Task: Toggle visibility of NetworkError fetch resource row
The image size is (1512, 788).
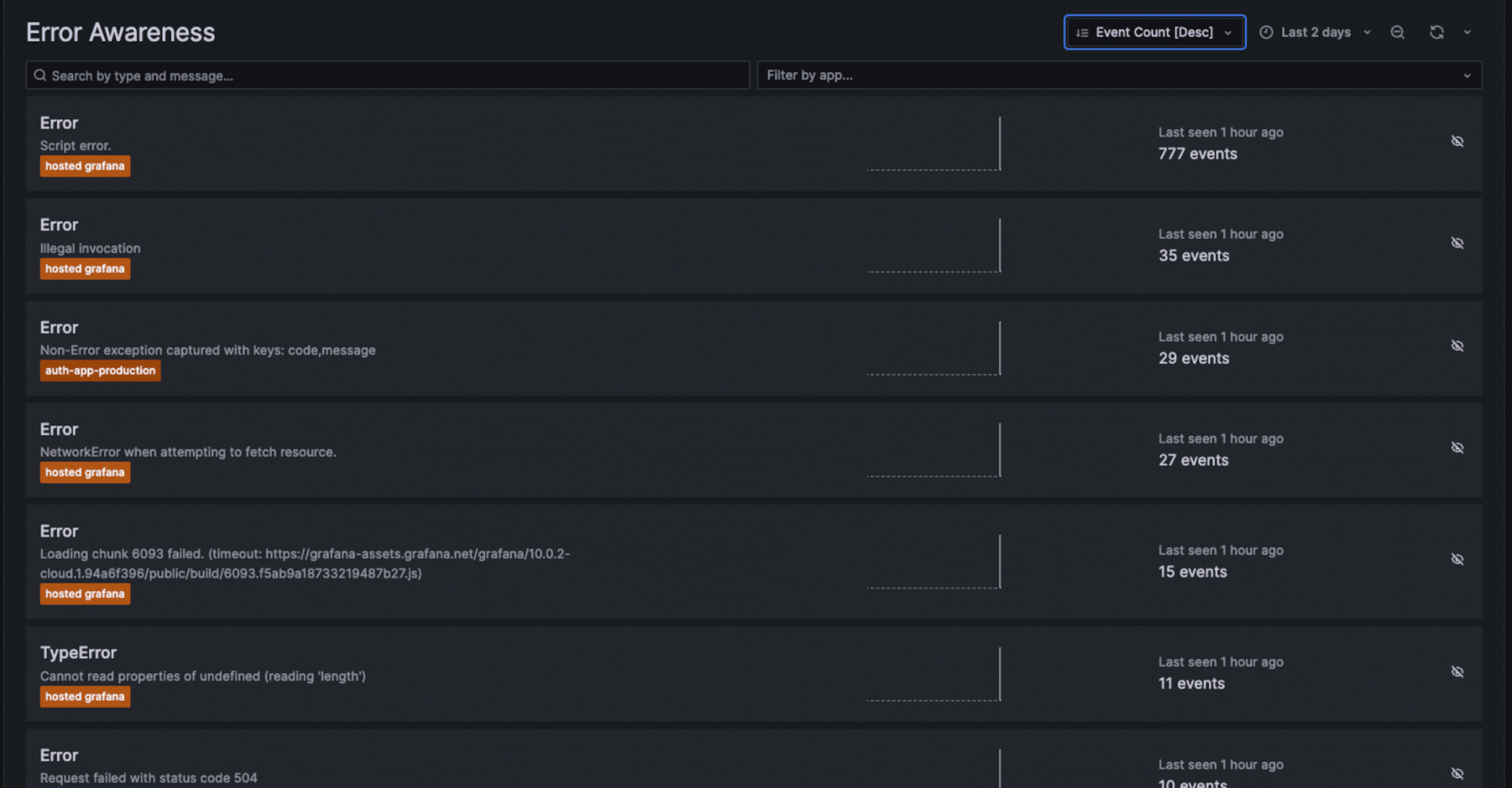Action: tap(1457, 448)
